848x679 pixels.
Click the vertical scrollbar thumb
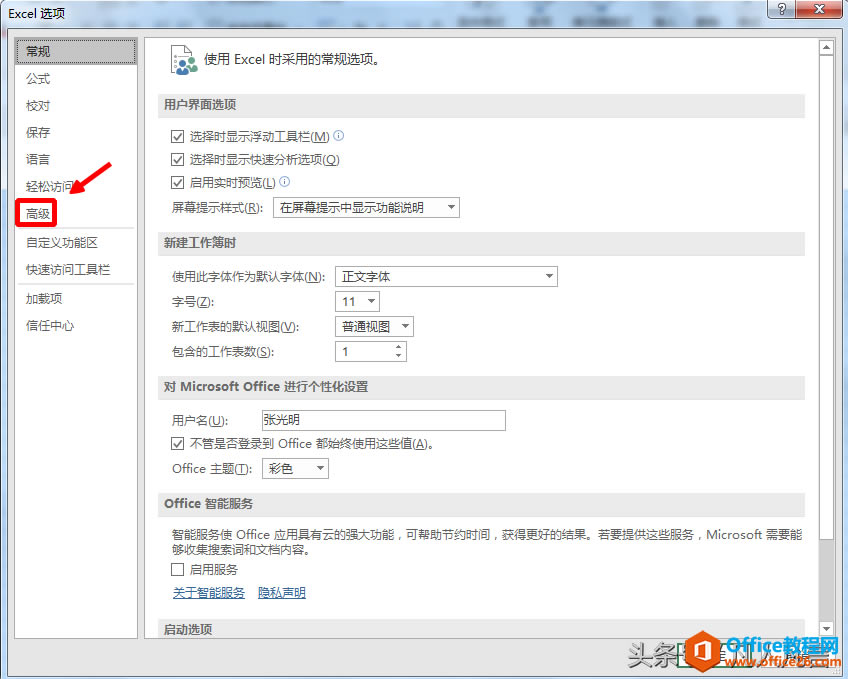tap(826, 297)
